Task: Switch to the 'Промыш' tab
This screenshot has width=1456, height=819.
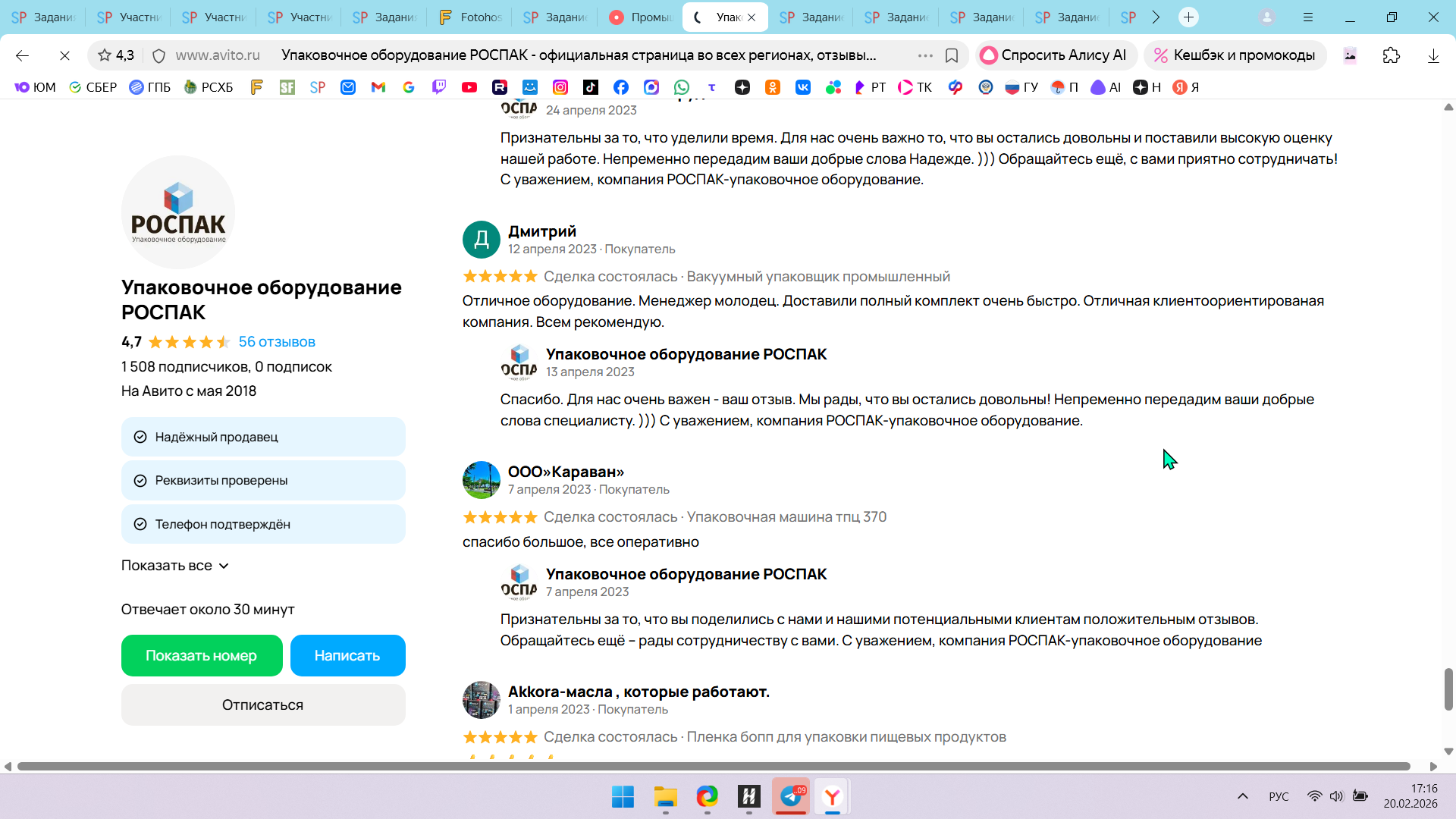Action: coord(641,17)
